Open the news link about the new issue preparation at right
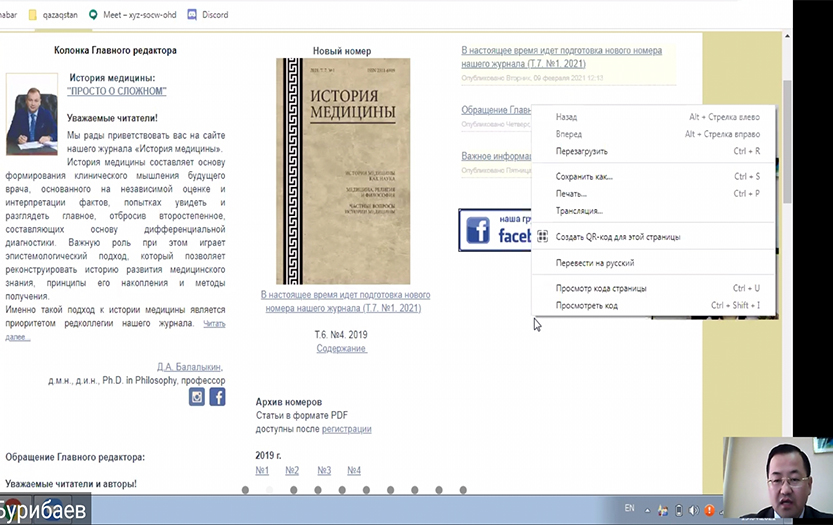This screenshot has height=525, width=833. pos(562,57)
